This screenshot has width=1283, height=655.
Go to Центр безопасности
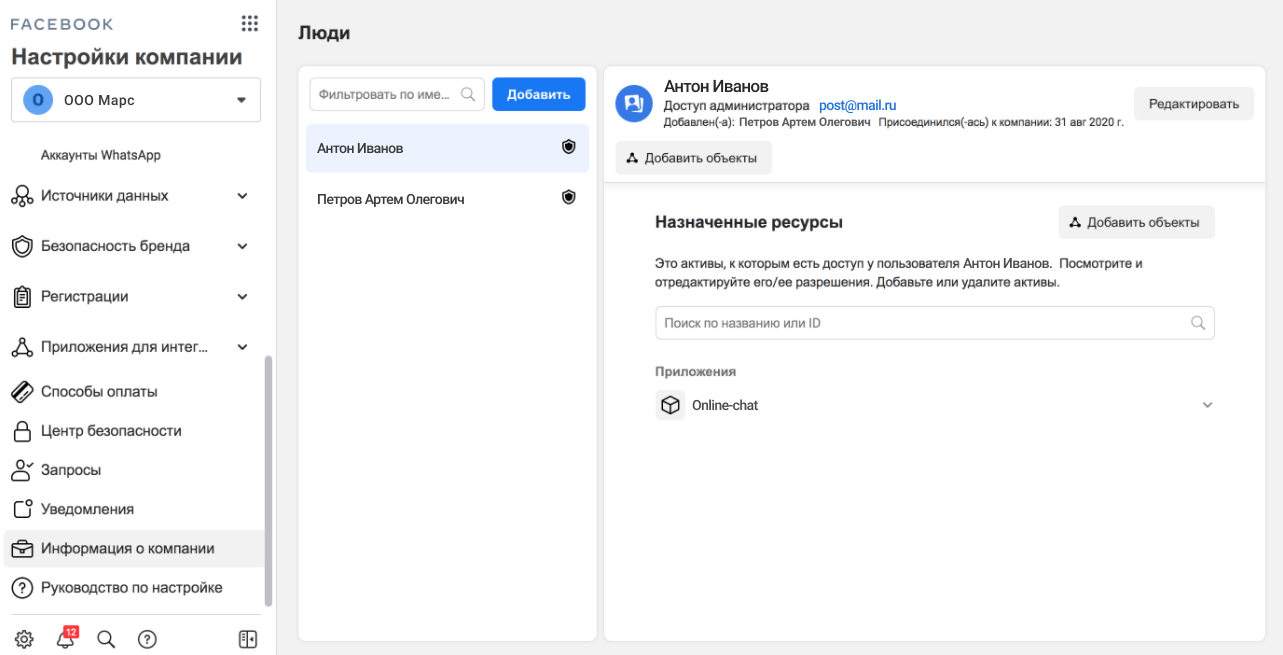[x=111, y=431]
